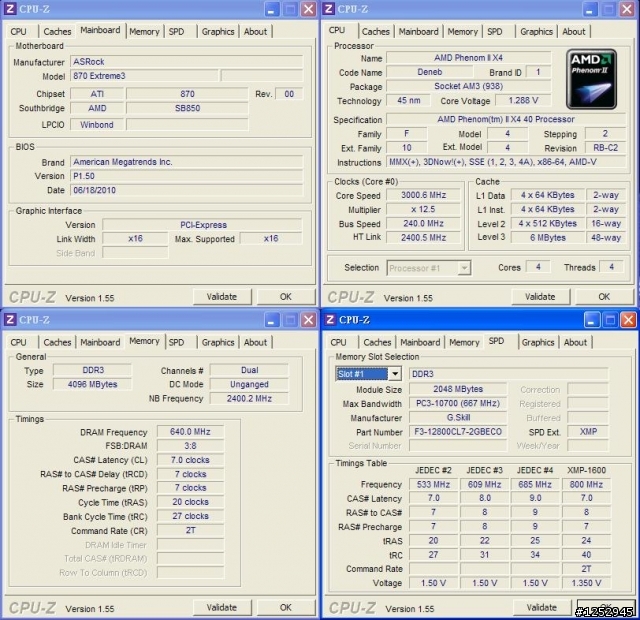Switch to CPU tab in Mainboard window
The width and height of the screenshot is (640, 620).
19,31
